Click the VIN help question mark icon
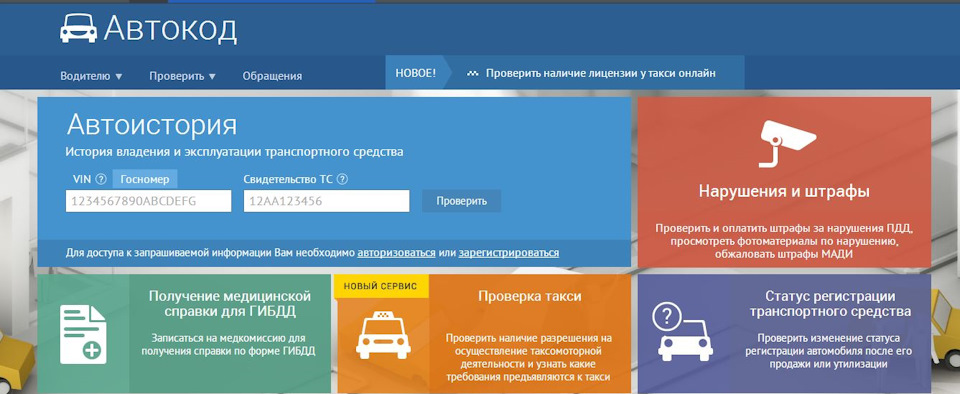 pyautogui.click(x=101, y=180)
